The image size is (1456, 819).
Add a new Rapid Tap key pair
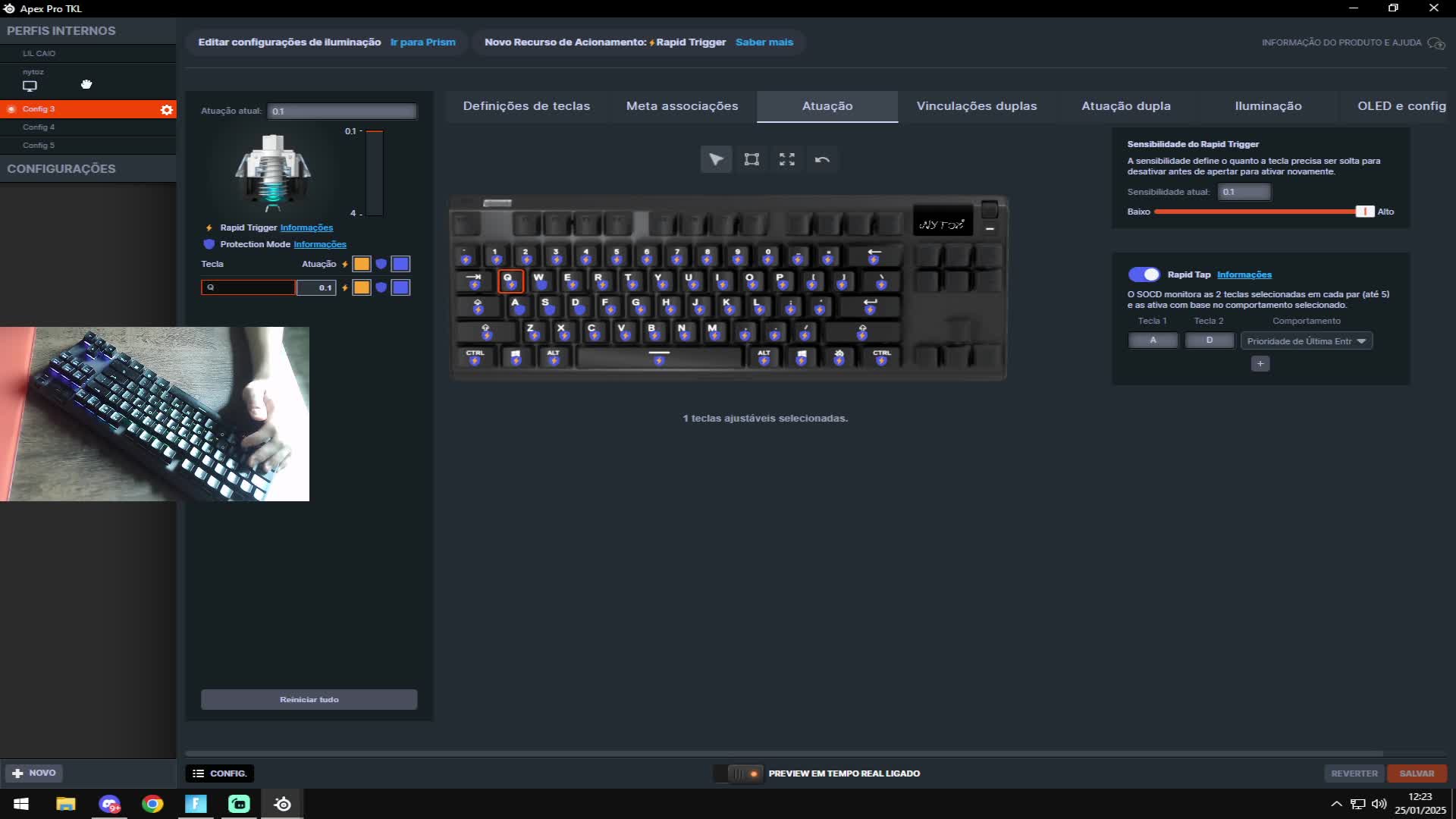click(1260, 364)
